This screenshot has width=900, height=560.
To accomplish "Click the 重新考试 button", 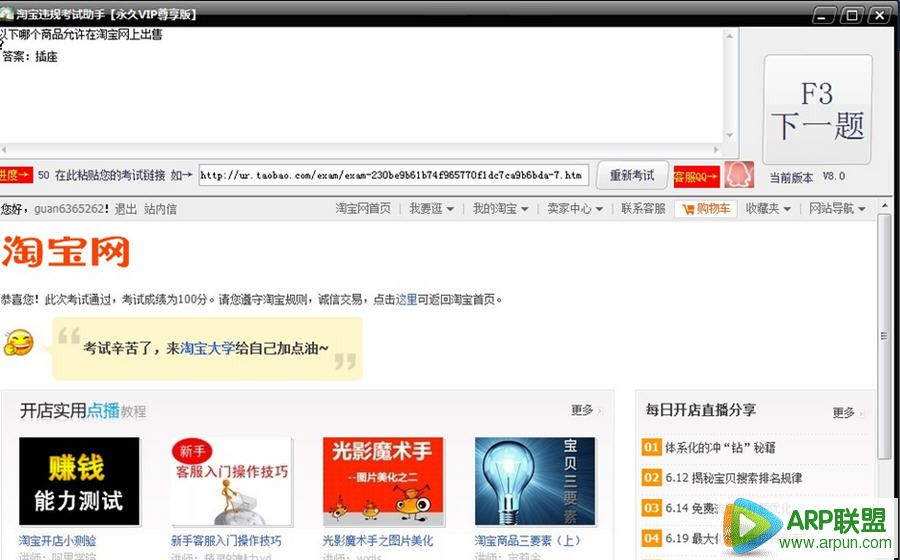I will 632,176.
